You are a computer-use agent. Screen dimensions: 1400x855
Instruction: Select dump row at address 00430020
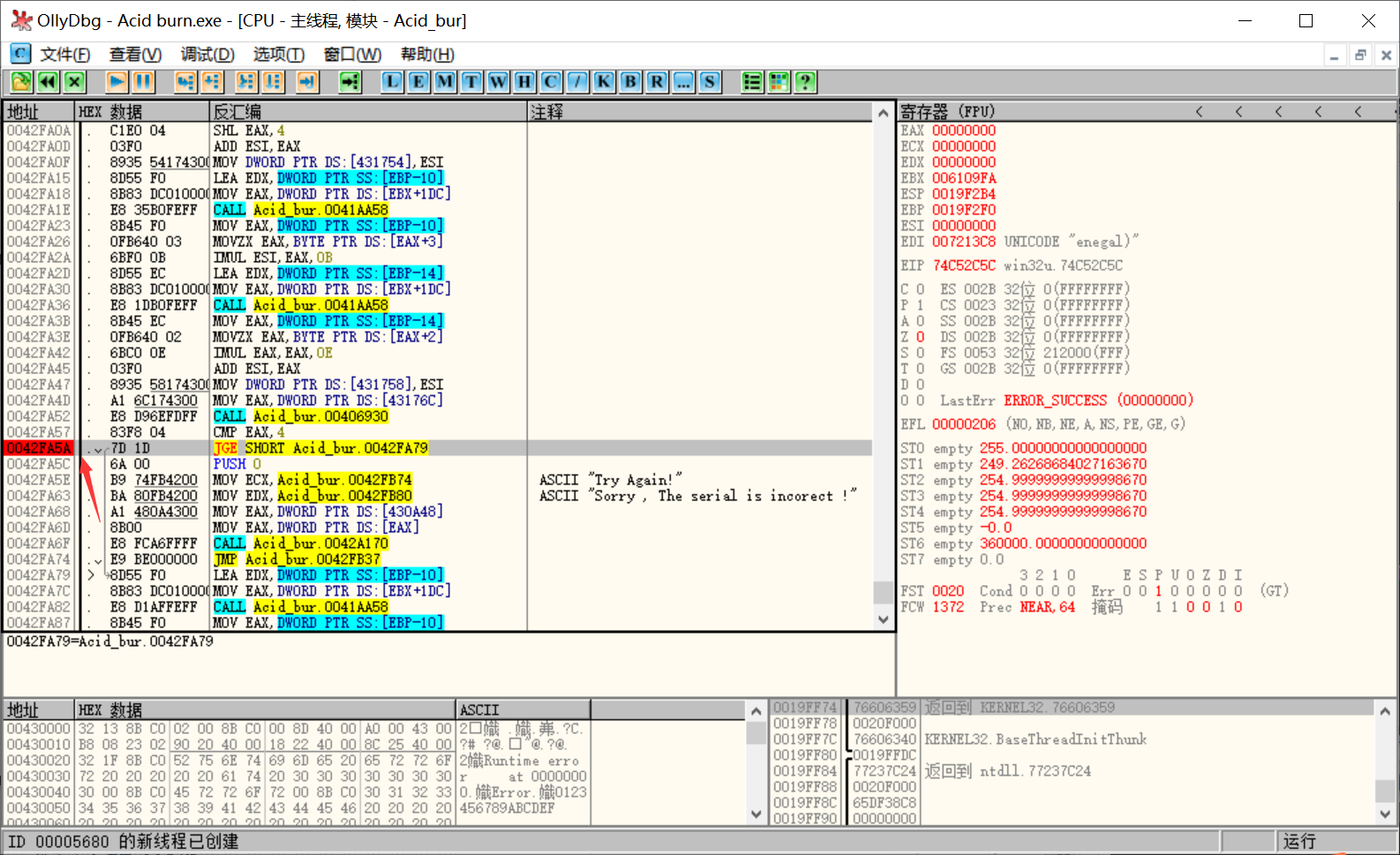point(297,761)
